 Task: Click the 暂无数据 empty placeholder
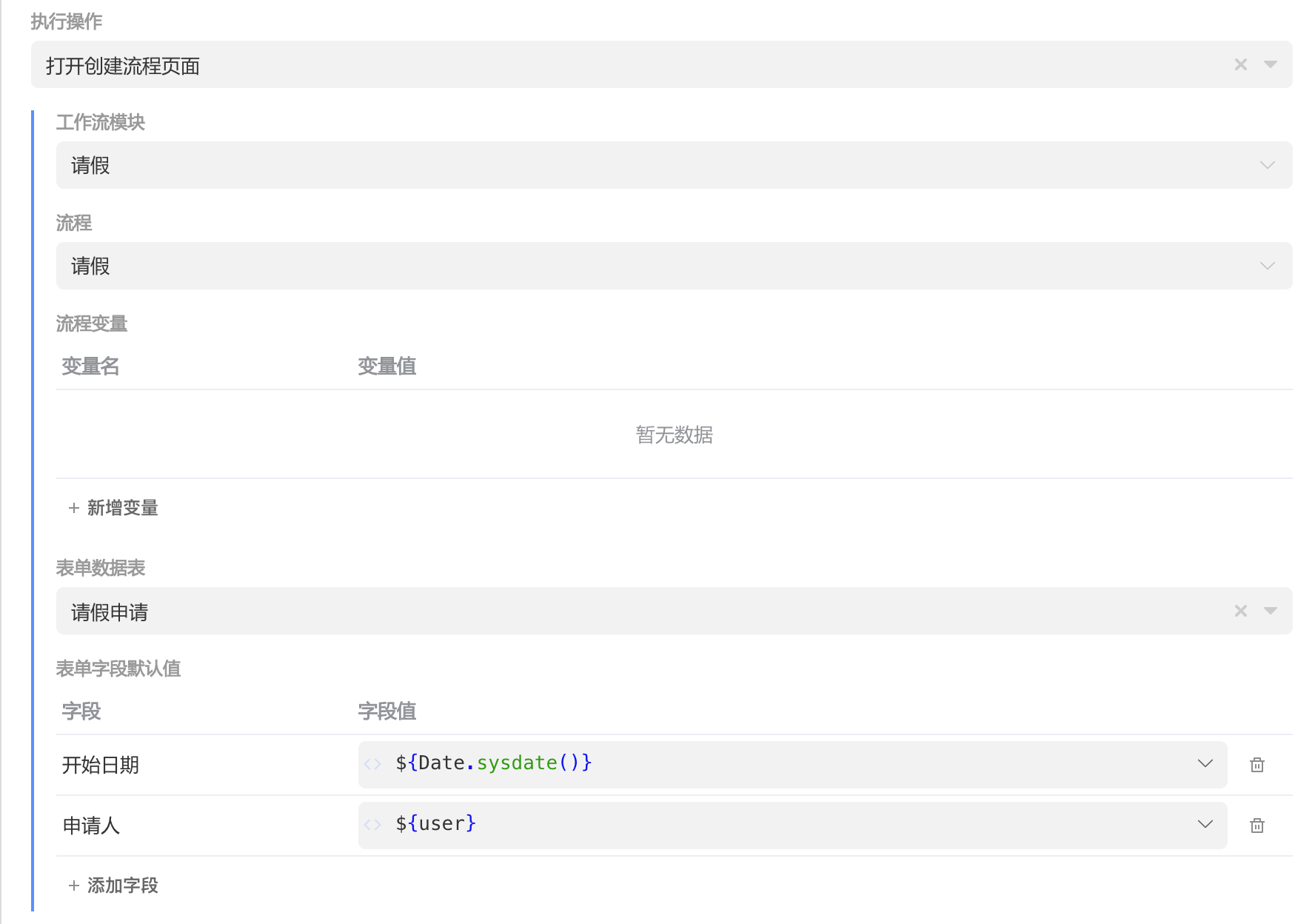[675, 435]
